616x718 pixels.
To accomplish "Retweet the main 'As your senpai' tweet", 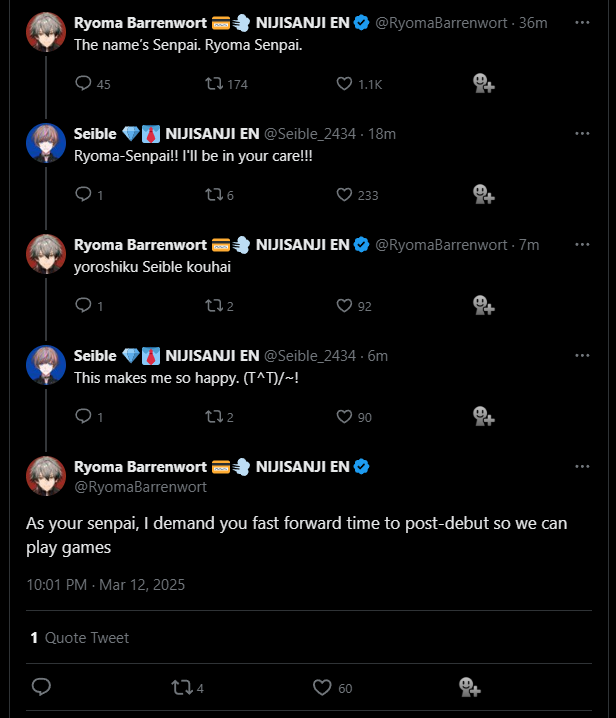I will click(180, 687).
